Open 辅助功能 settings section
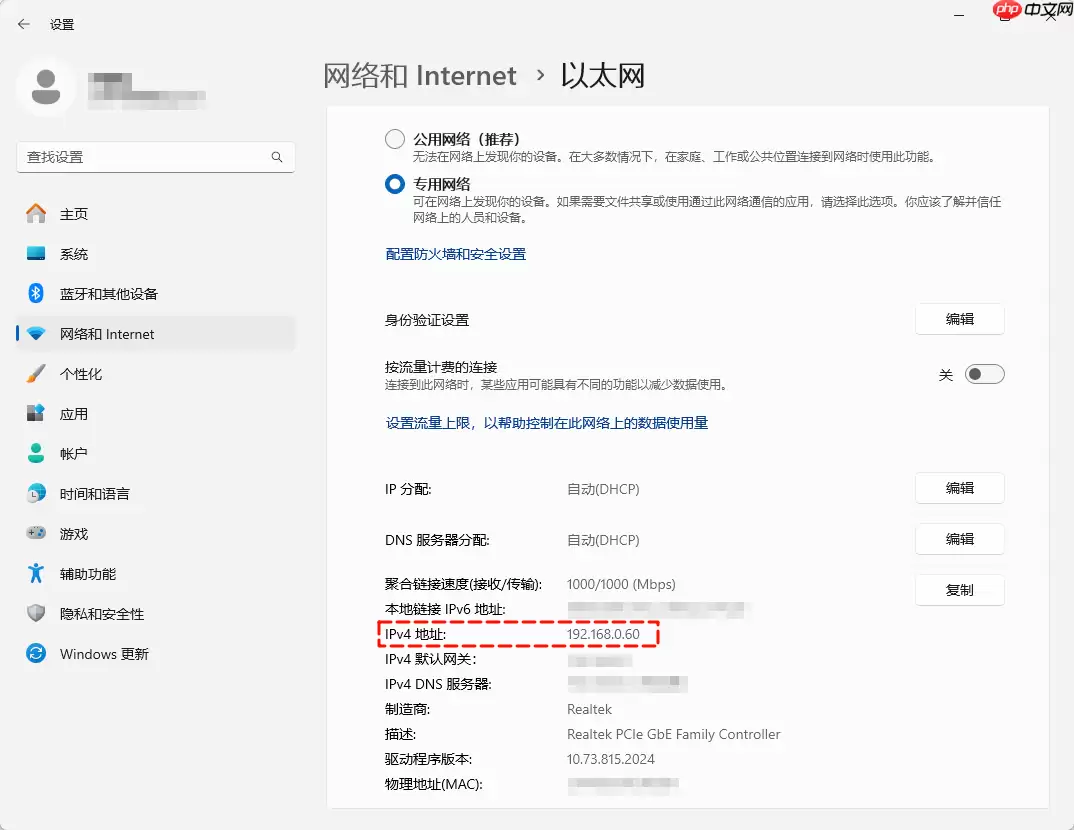Viewport: 1074px width, 830px height. pos(155,574)
